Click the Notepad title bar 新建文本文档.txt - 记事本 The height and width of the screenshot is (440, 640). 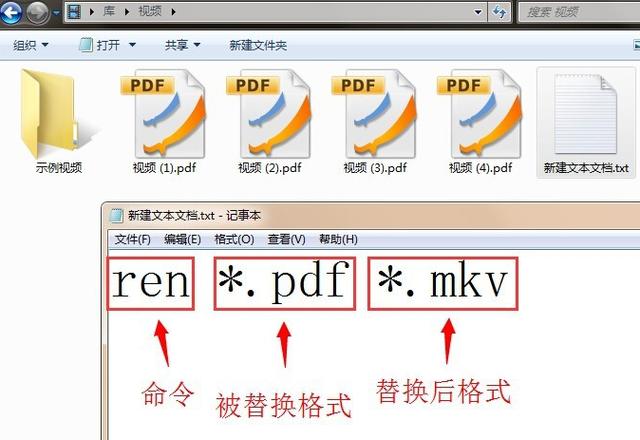point(194,216)
